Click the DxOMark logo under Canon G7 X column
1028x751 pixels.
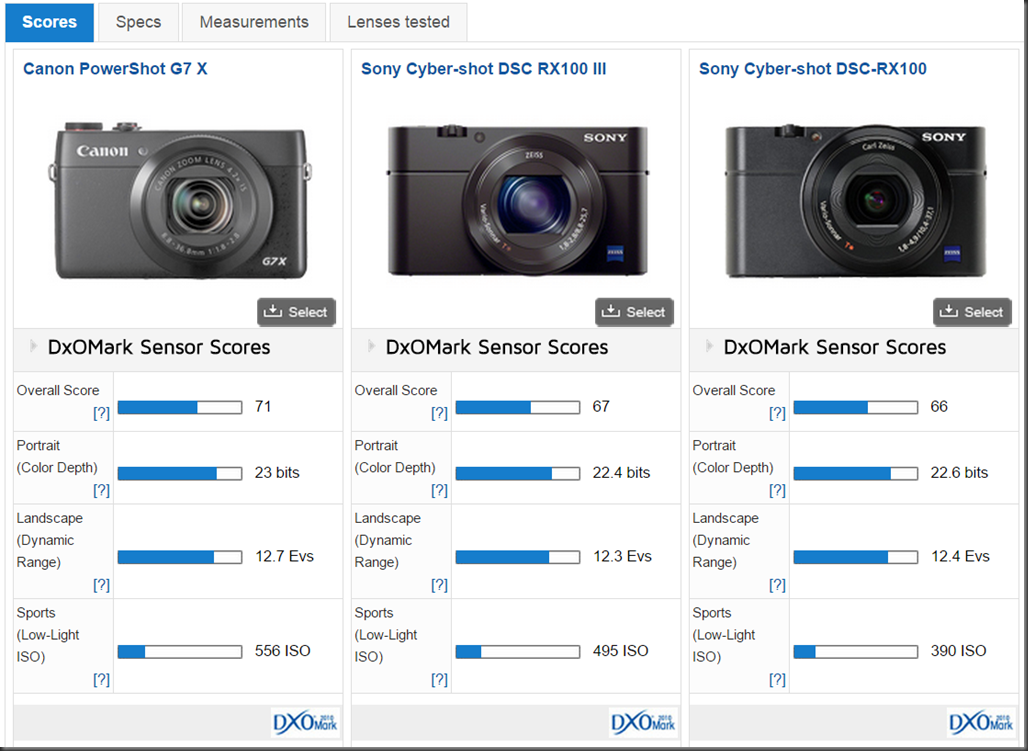coord(305,723)
